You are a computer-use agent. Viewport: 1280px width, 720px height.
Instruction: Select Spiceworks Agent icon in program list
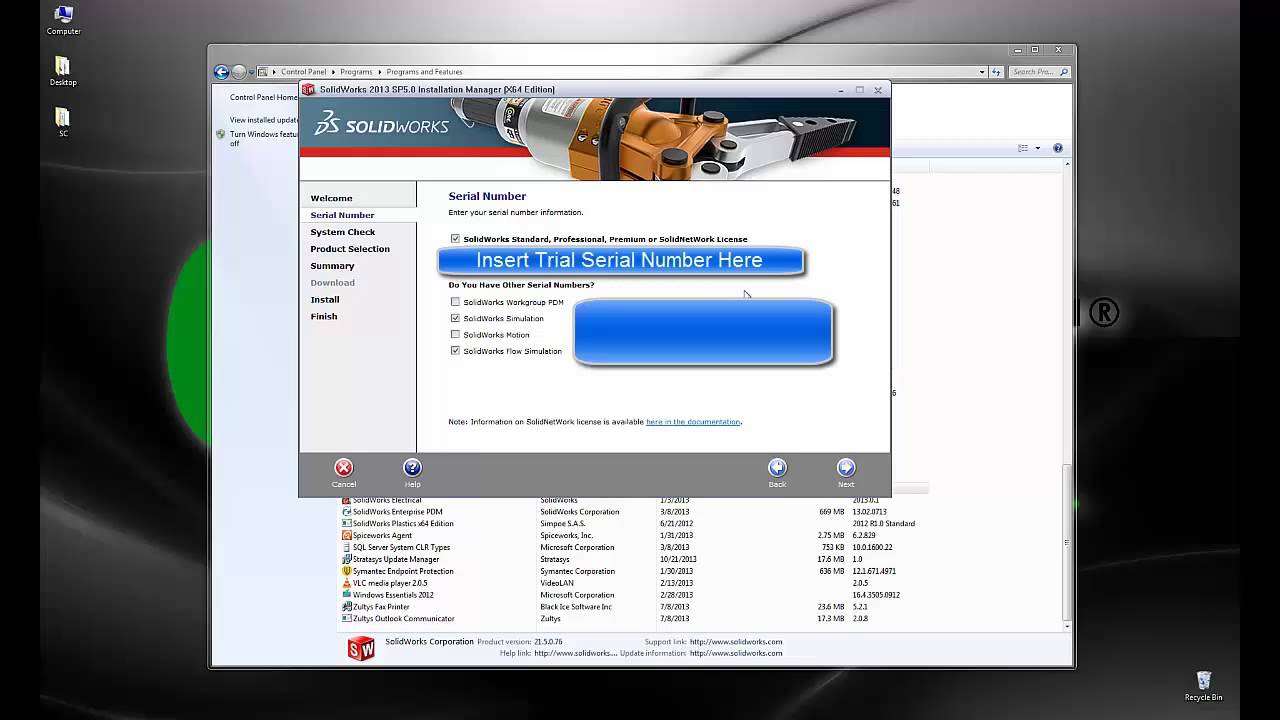(x=346, y=535)
